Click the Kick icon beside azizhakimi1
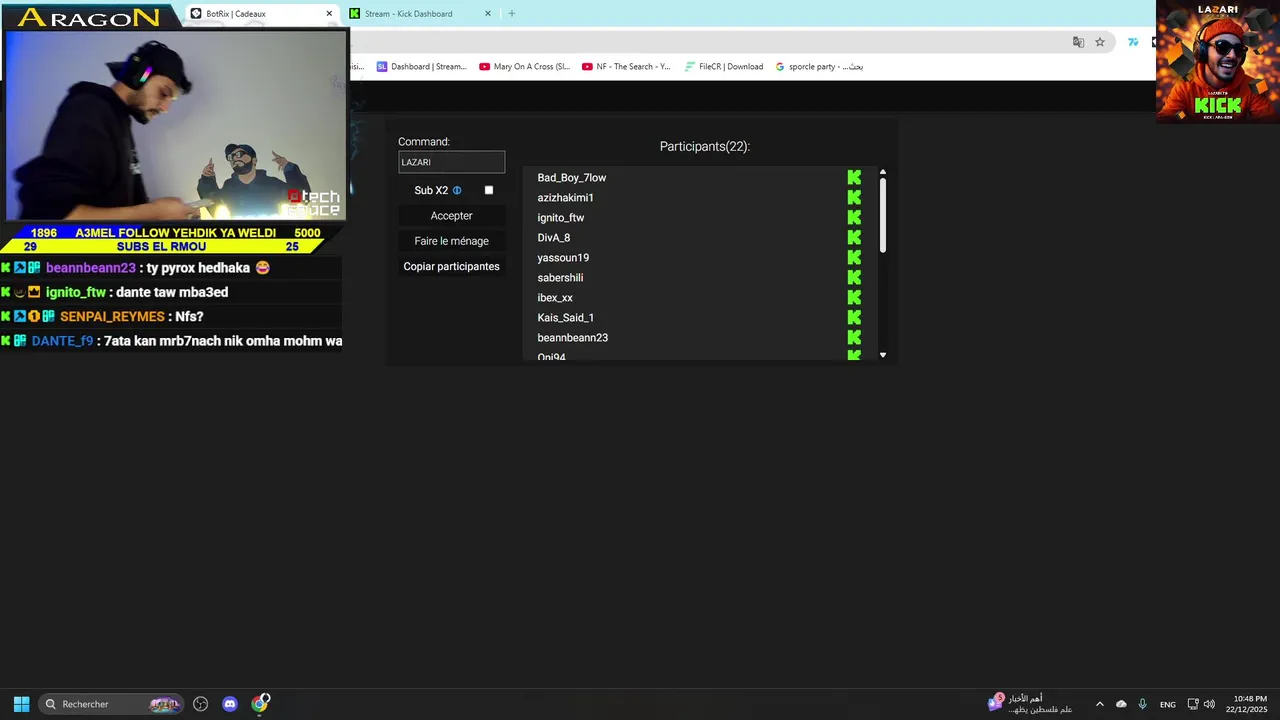The width and height of the screenshot is (1280, 720). tap(854, 197)
